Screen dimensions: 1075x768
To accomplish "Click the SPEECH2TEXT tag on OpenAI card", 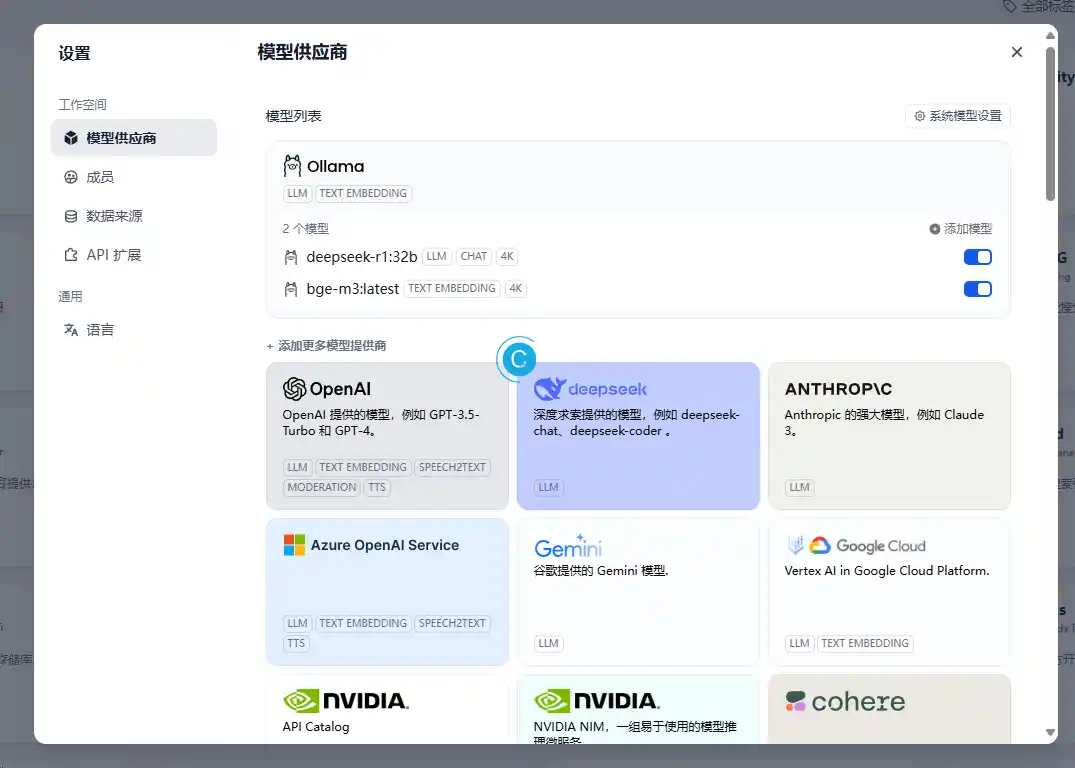I will click(x=452, y=468).
